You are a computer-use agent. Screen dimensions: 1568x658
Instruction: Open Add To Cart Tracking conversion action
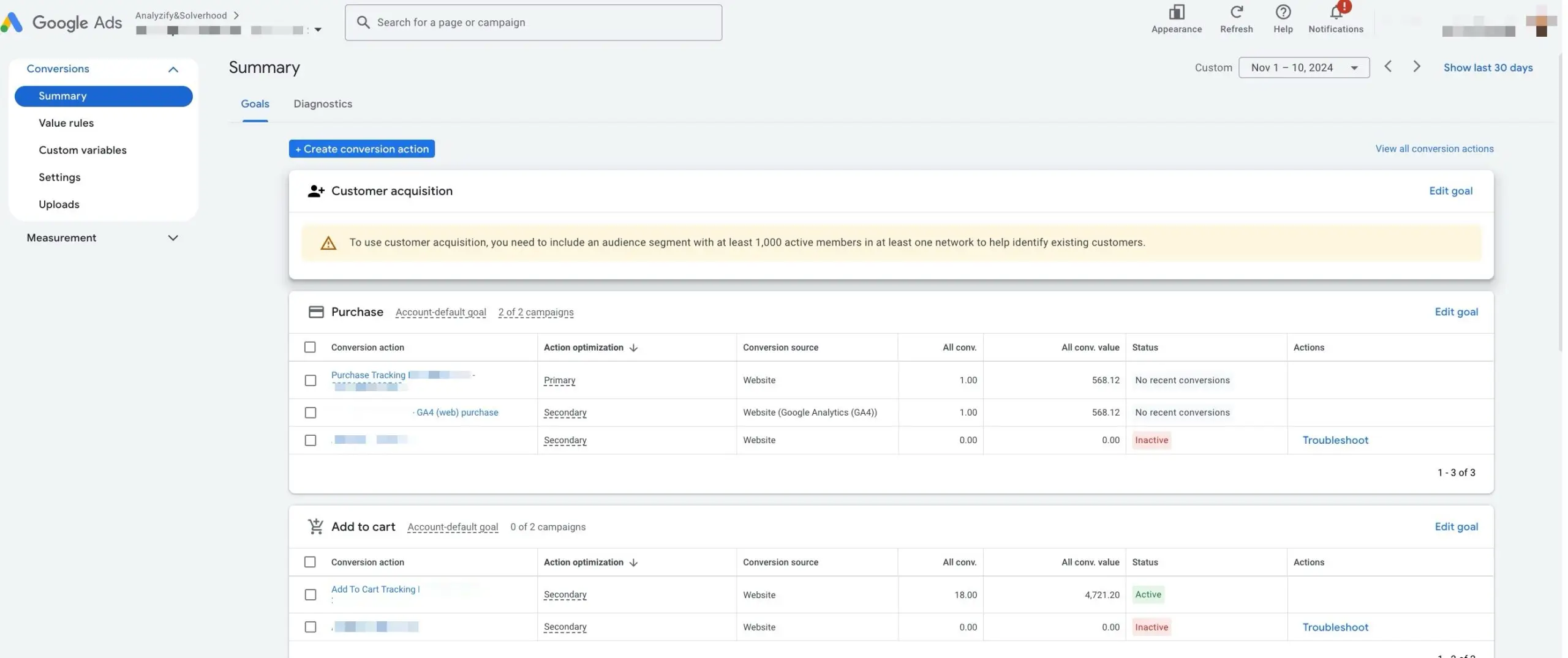tap(374, 589)
